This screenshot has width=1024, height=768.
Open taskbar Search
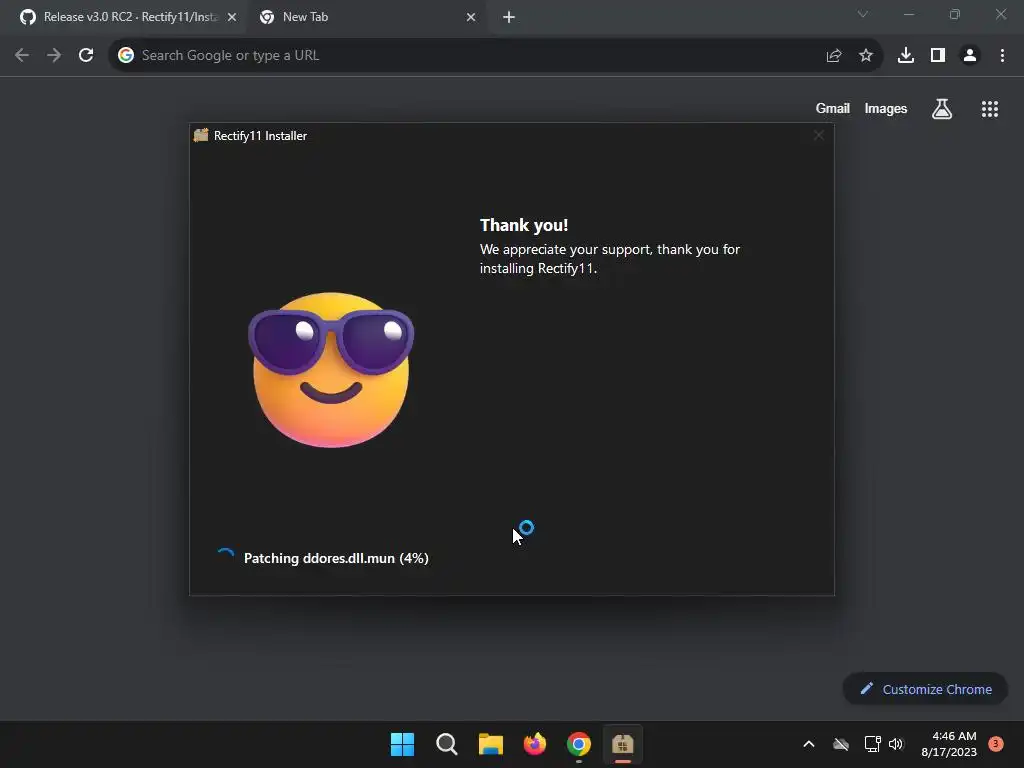tap(447, 744)
